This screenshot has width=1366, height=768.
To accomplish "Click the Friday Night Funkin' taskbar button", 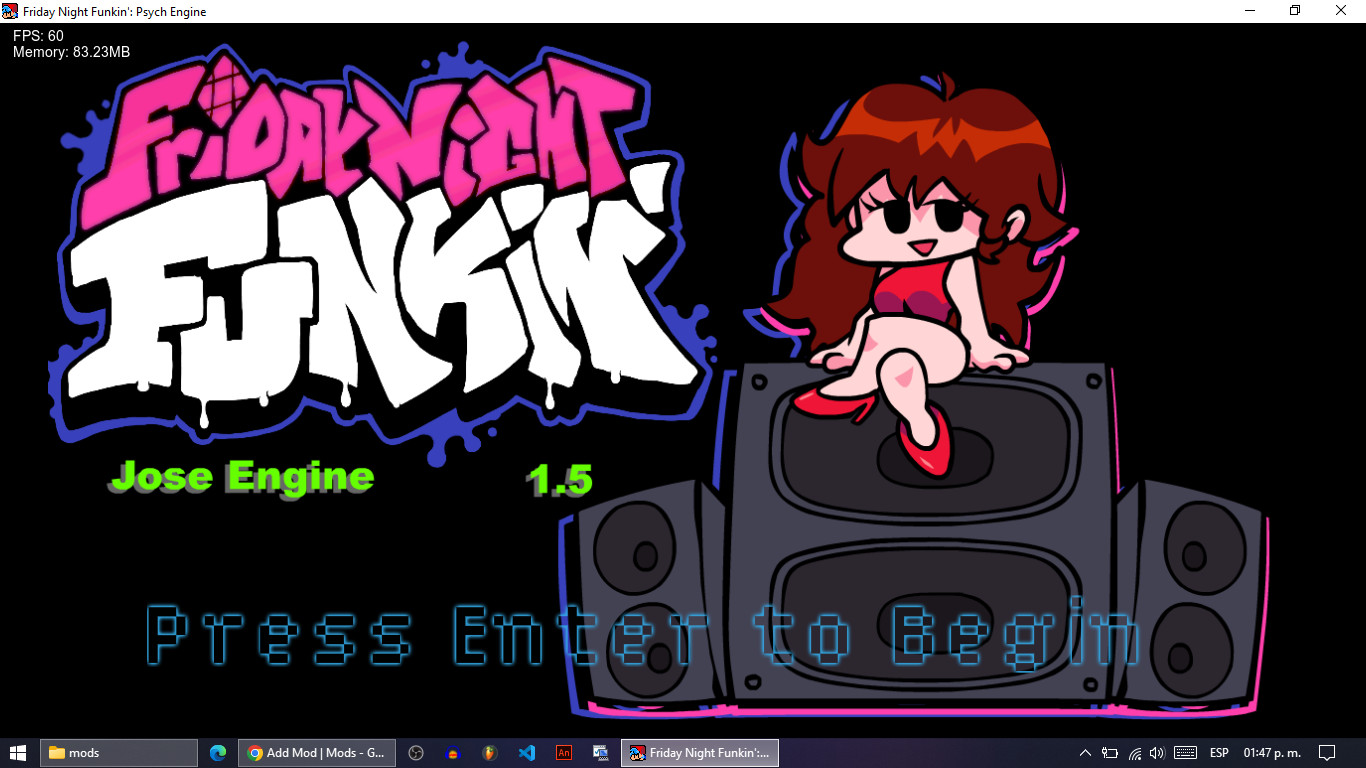I will pyautogui.click(x=700, y=753).
